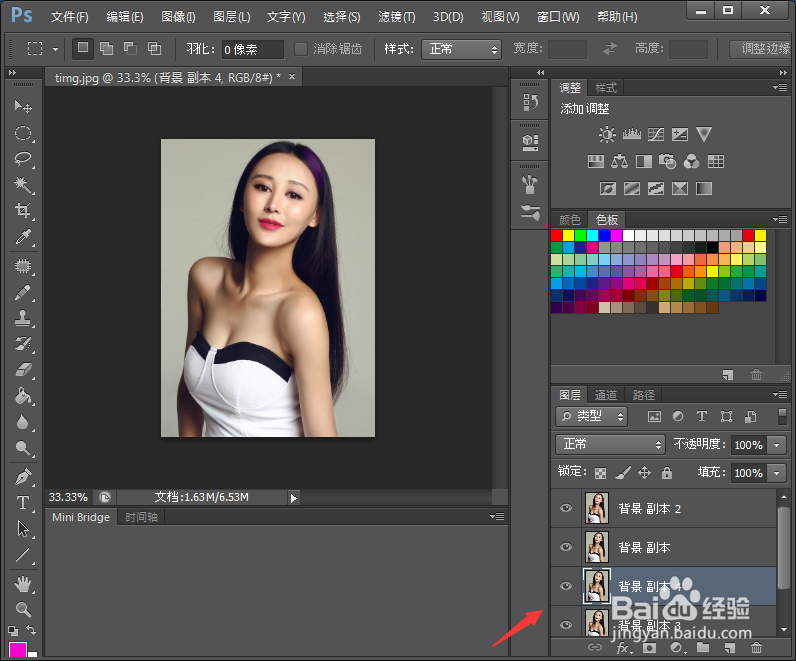796x661 pixels.
Task: Add a Photo Filter adjustment
Action: click(x=667, y=162)
